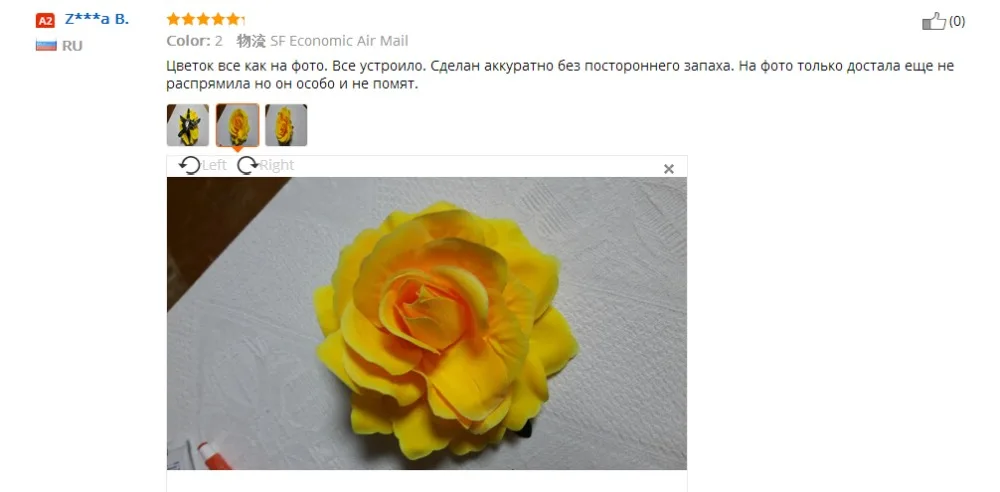Open reviewer Z***a B. profile
Image resolution: width=1000 pixels, height=492 pixels.
(x=96, y=19)
